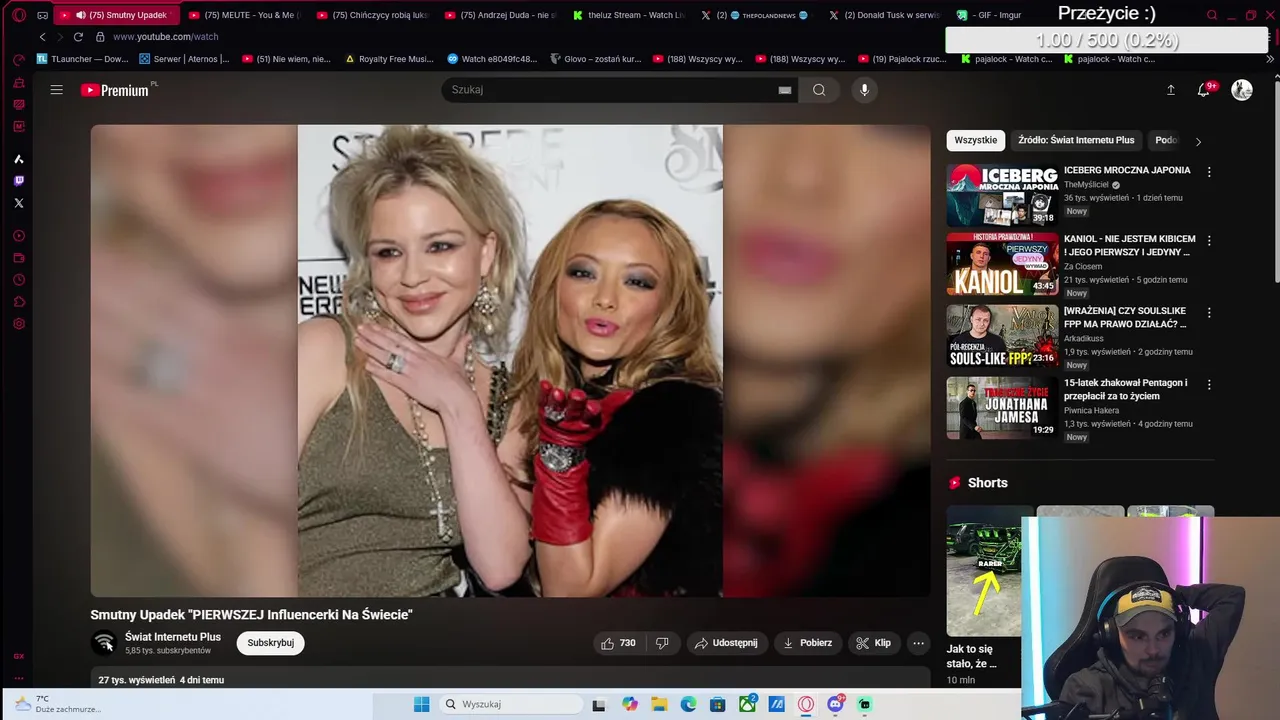Click the Pobierz download button
This screenshot has width=1280, height=720.
tap(807, 643)
